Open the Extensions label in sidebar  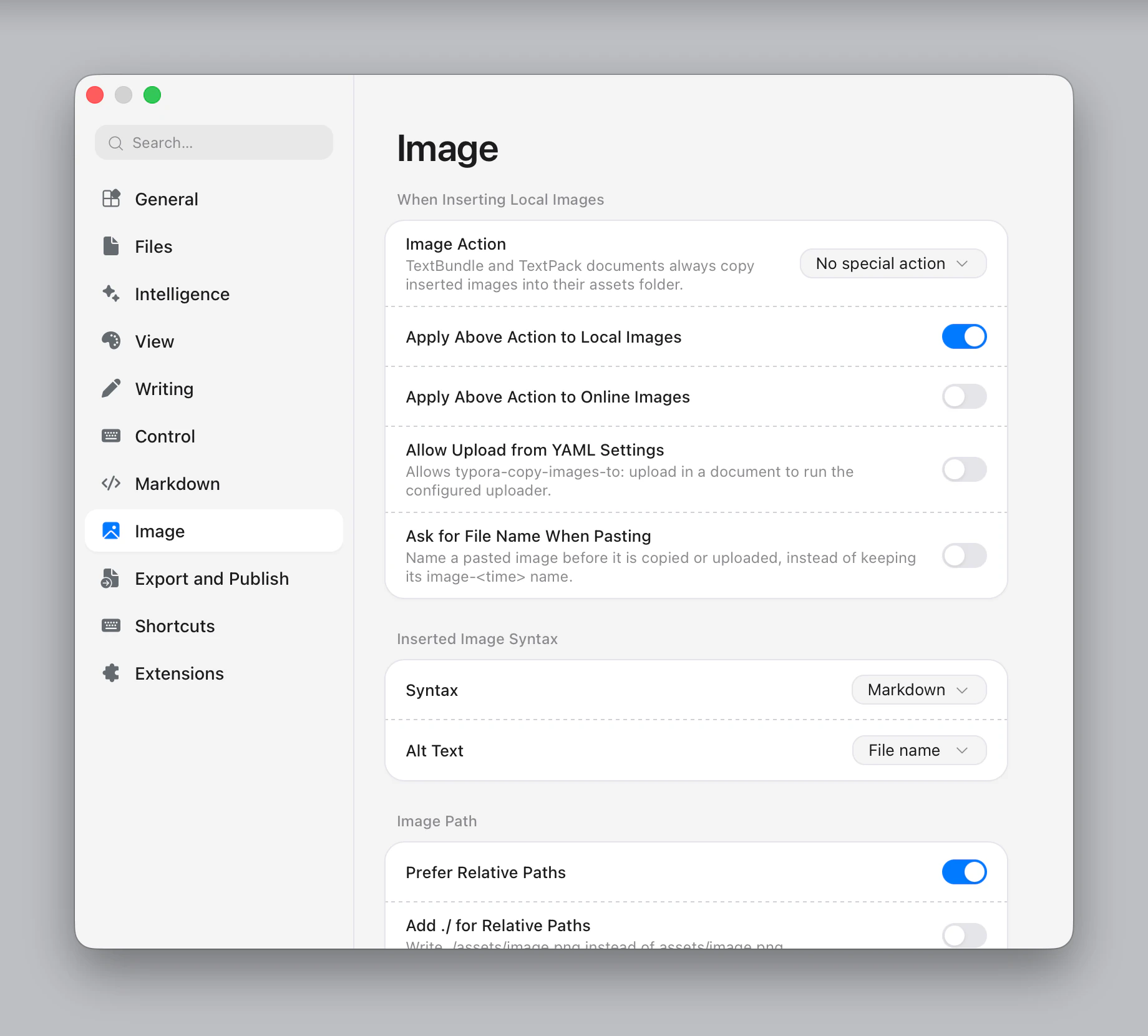179,673
